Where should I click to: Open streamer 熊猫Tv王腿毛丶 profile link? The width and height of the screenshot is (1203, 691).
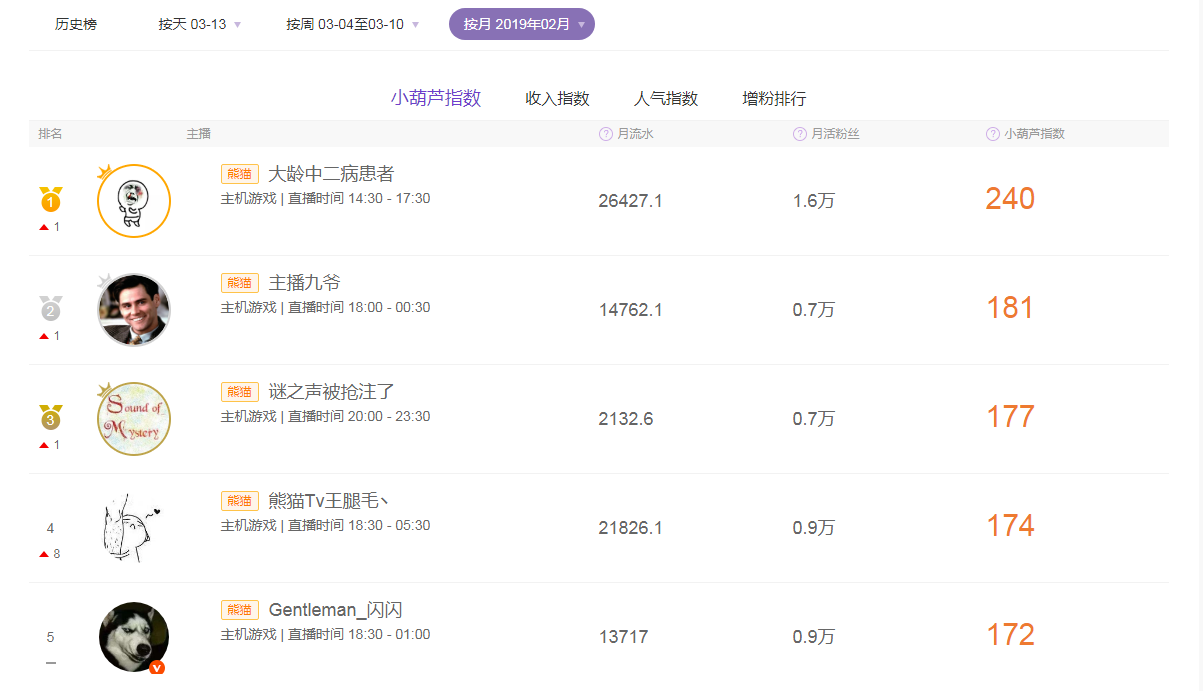point(326,500)
